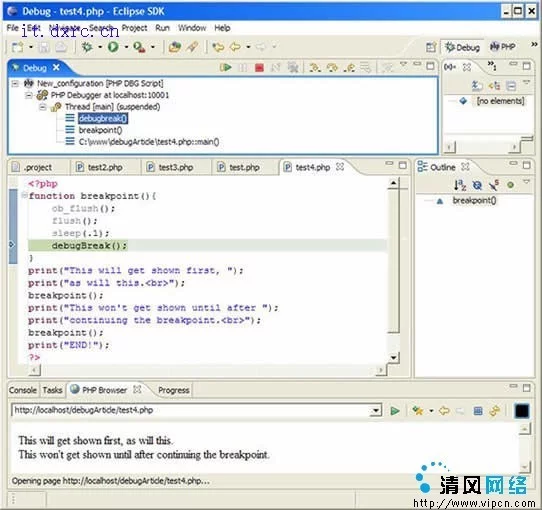Switch to the test.php editor tab
The height and width of the screenshot is (510, 542).
point(239,167)
